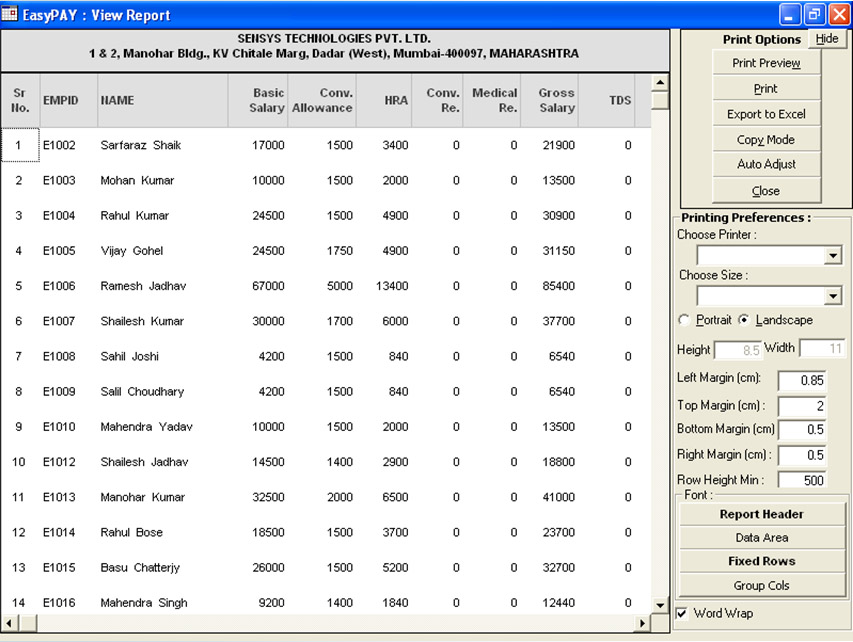Select the name Rahul Bose

click(x=131, y=532)
